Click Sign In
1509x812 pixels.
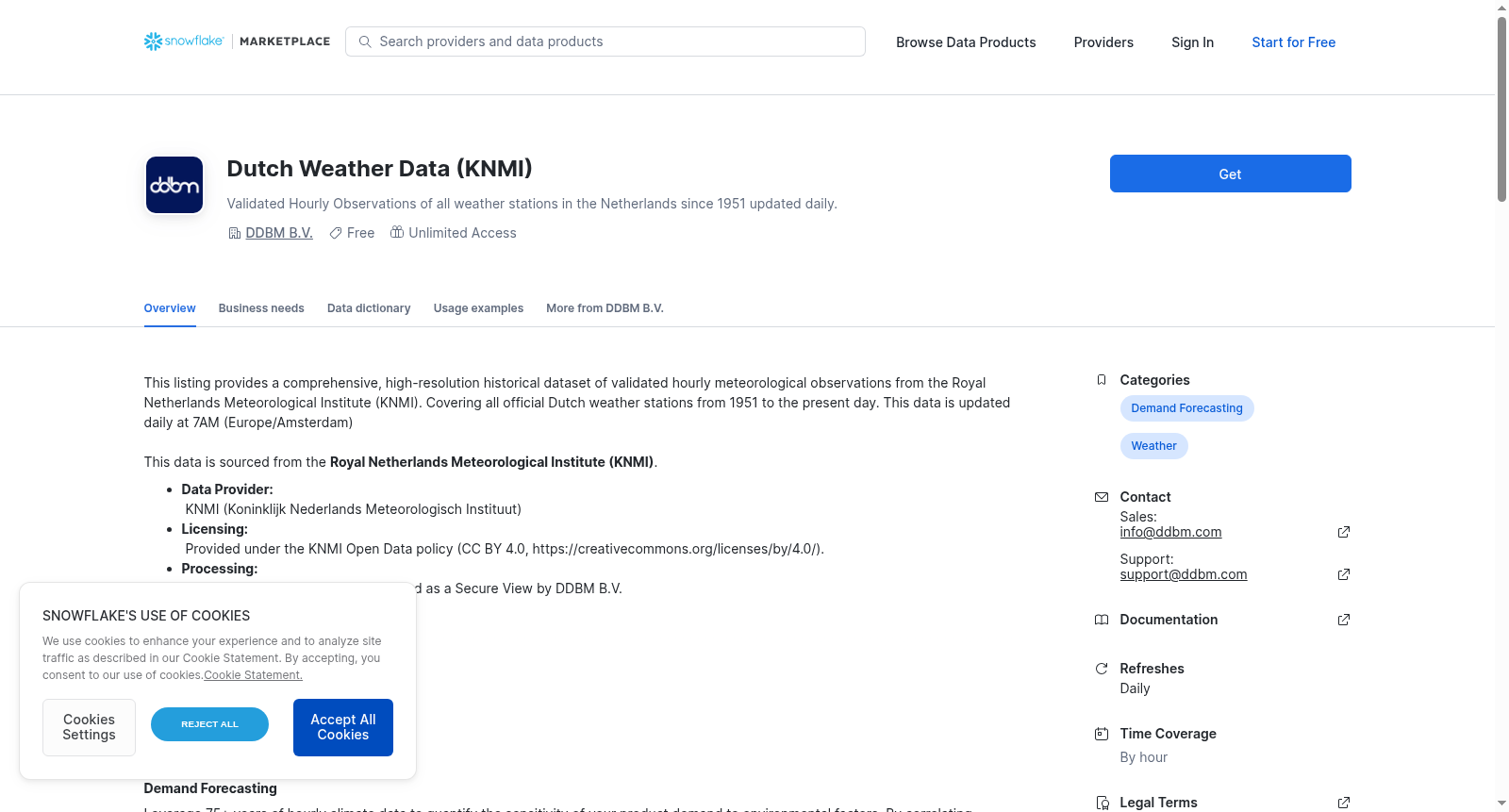(1192, 42)
